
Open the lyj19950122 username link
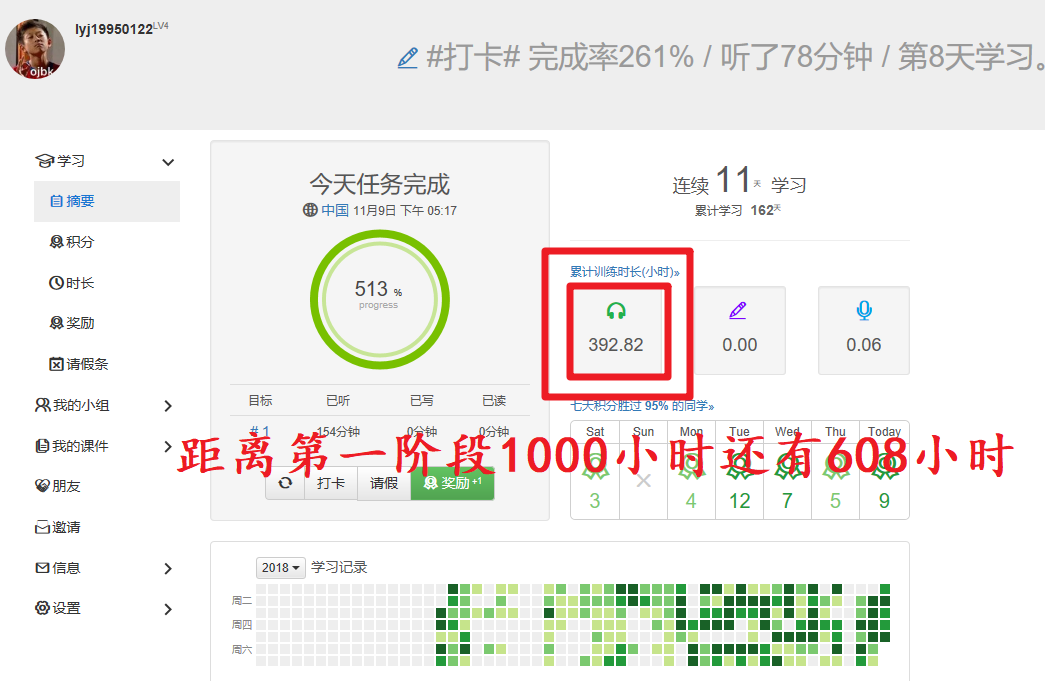(x=114, y=29)
